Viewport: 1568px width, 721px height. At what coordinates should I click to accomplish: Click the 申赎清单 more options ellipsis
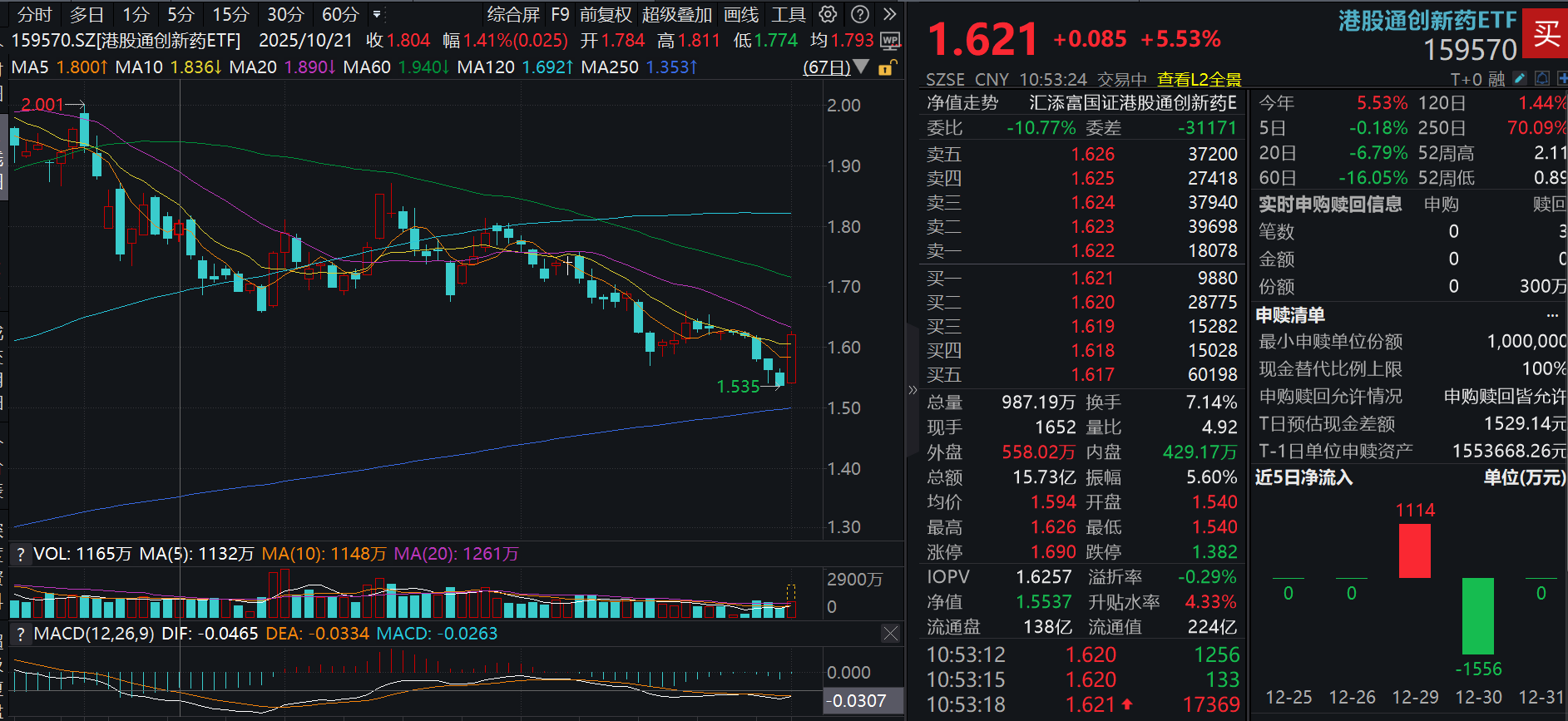point(1552,315)
